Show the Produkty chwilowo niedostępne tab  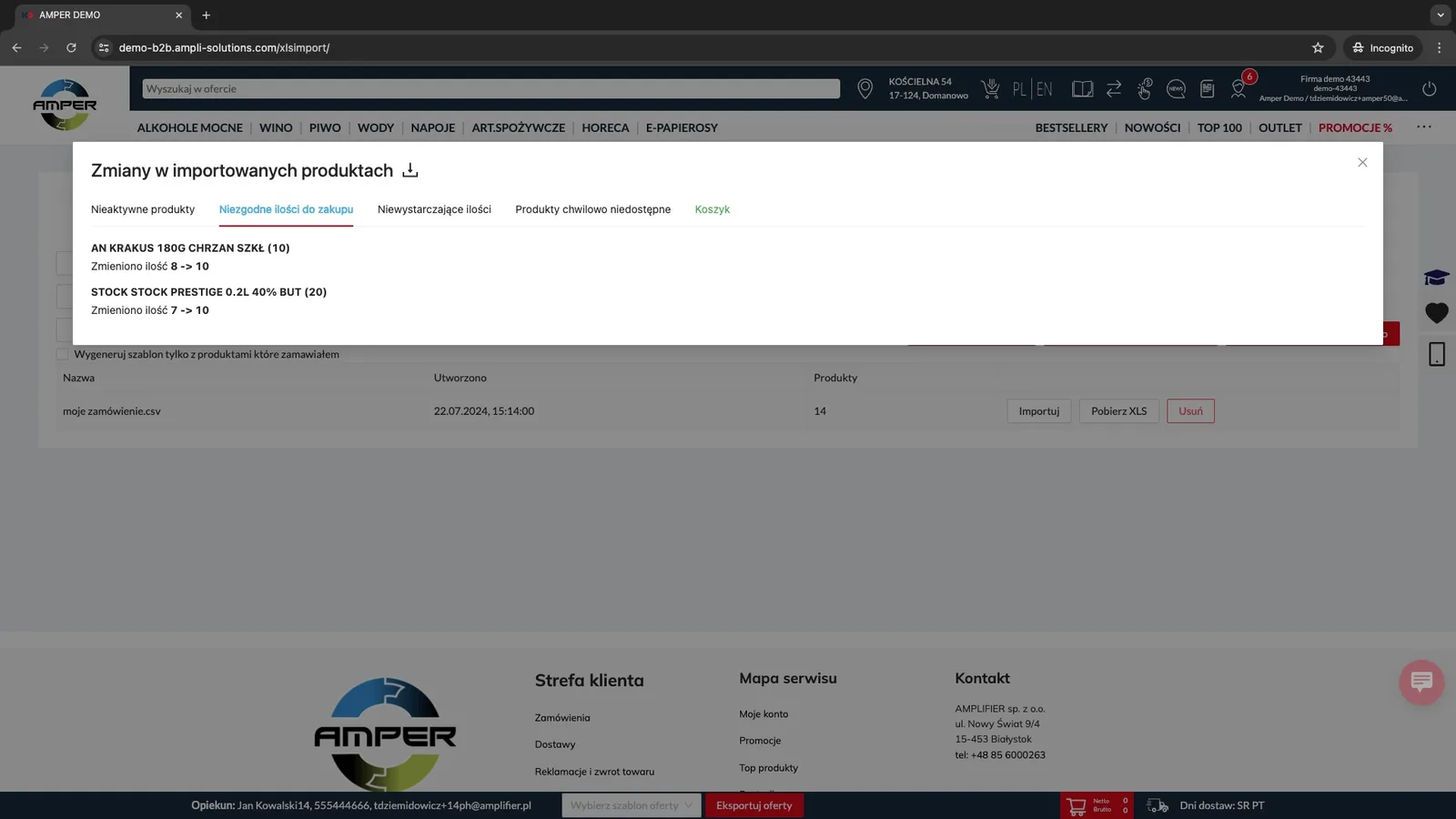click(x=592, y=209)
